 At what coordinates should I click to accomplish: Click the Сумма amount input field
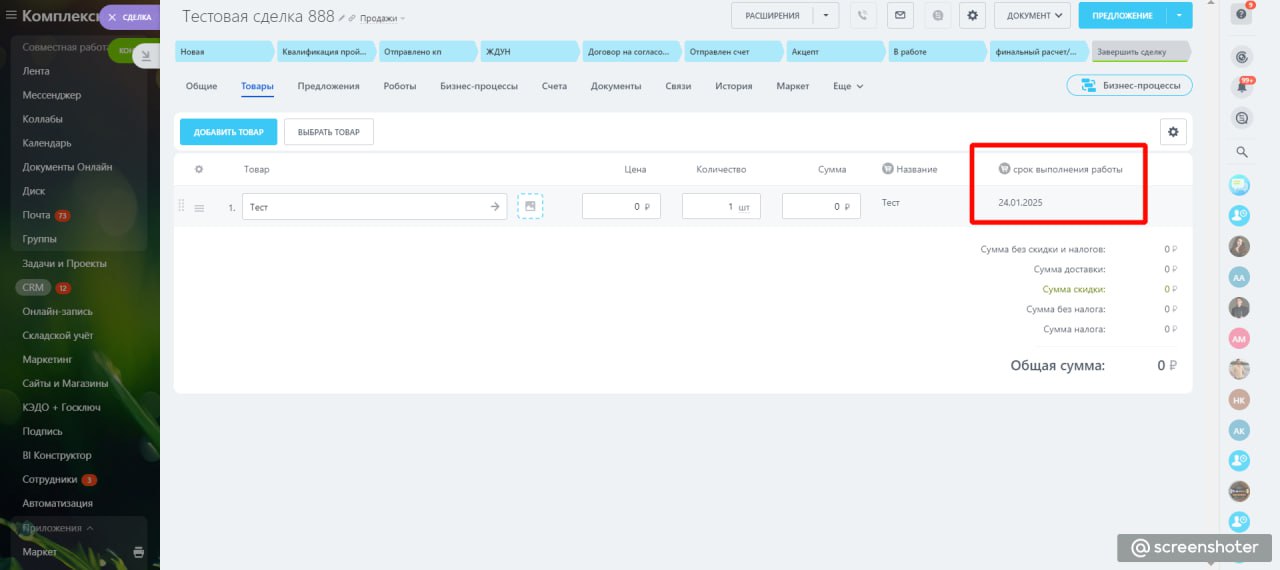coord(821,207)
